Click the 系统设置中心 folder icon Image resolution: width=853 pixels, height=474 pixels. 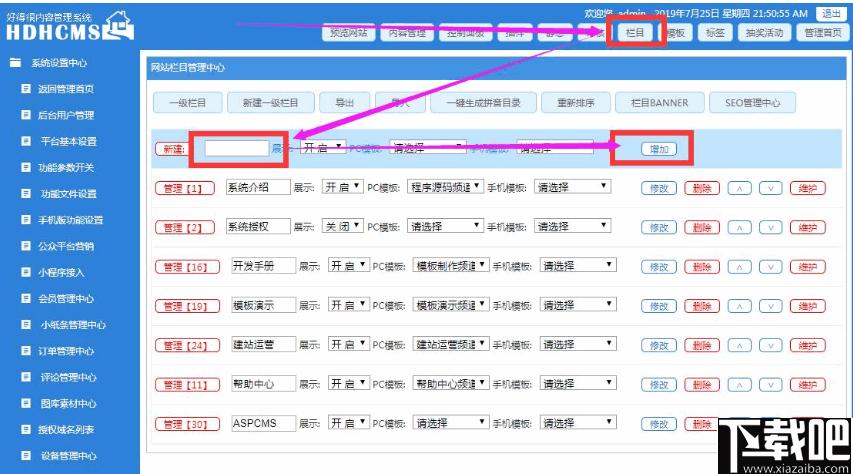coord(15,62)
